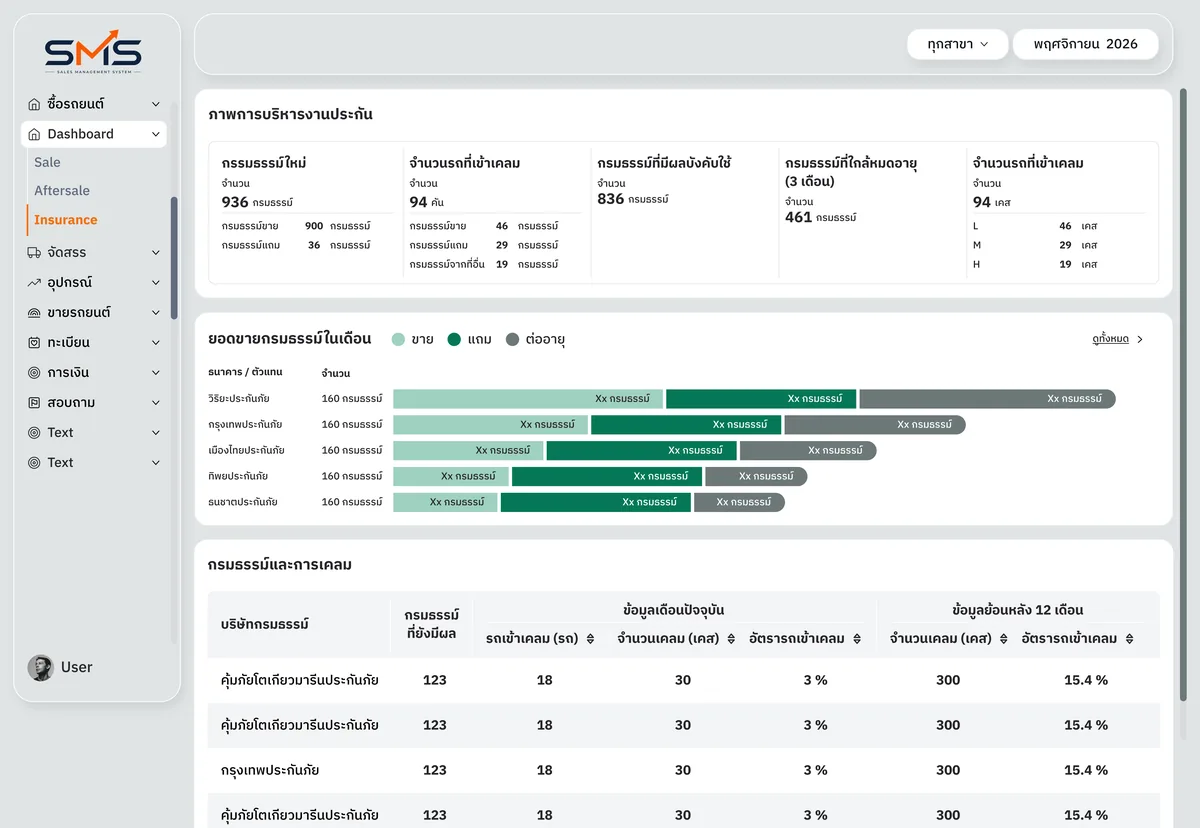Viewport: 1200px width, 828px height.
Task: Sort by current month จำนวนเคลม (เคส) arrows
Action: coord(731,639)
